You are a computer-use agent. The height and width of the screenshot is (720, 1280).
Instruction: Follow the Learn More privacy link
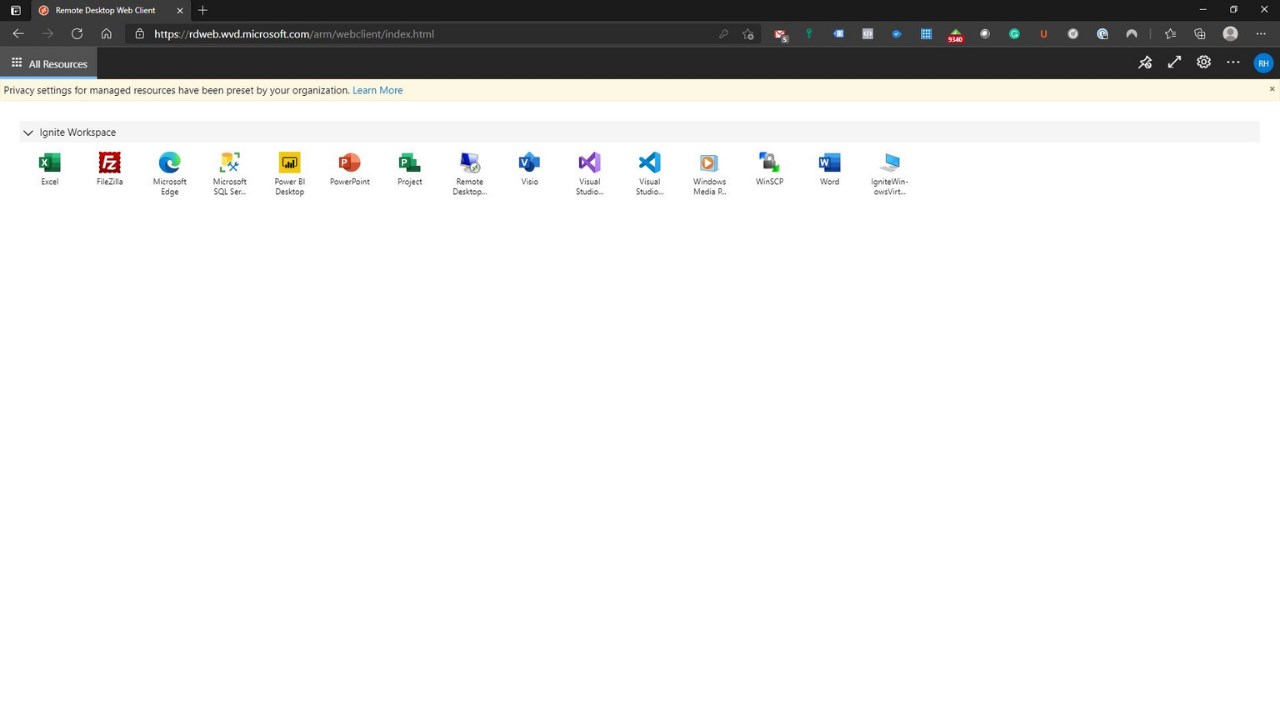point(377,90)
